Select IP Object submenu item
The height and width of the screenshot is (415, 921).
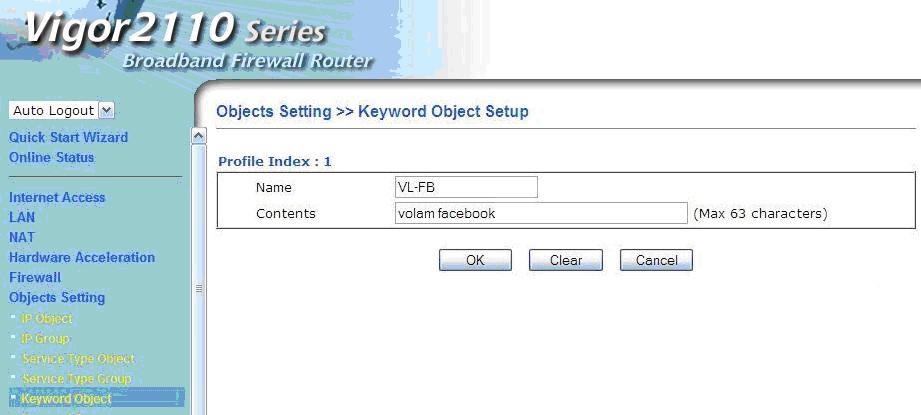[46, 319]
